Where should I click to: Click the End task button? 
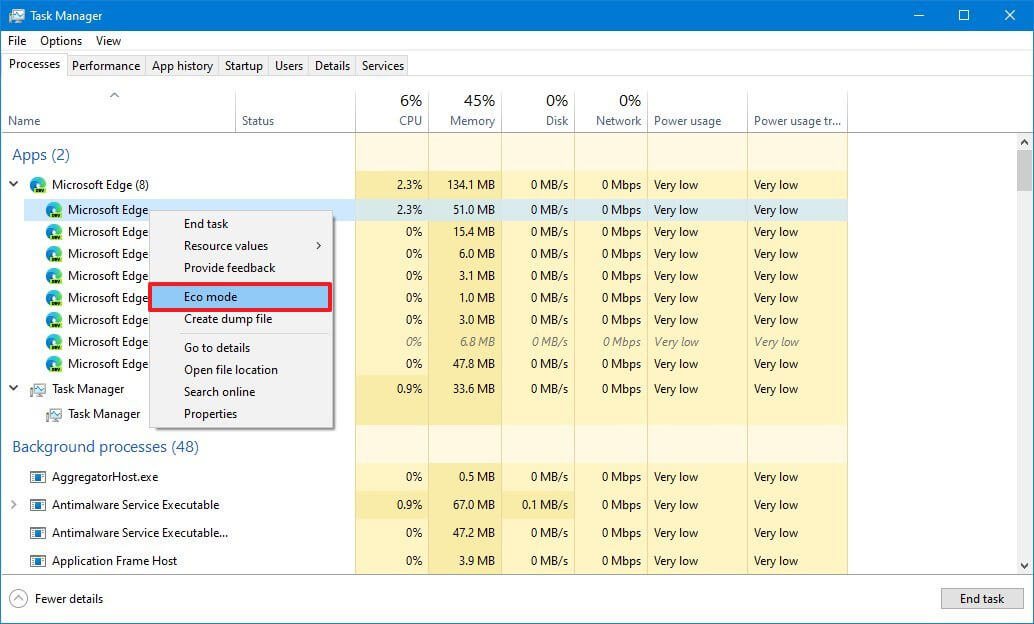point(982,598)
